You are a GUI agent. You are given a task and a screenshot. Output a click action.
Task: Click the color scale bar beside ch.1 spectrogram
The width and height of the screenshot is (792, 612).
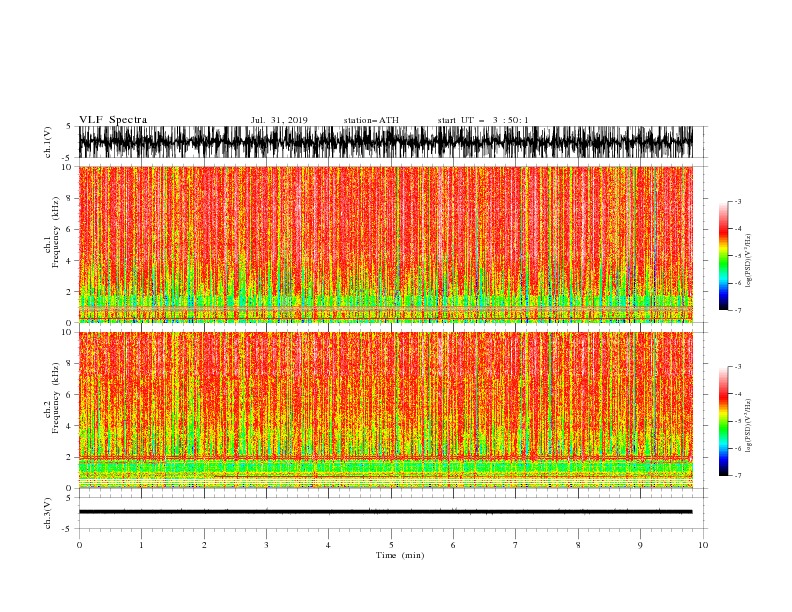(723, 256)
